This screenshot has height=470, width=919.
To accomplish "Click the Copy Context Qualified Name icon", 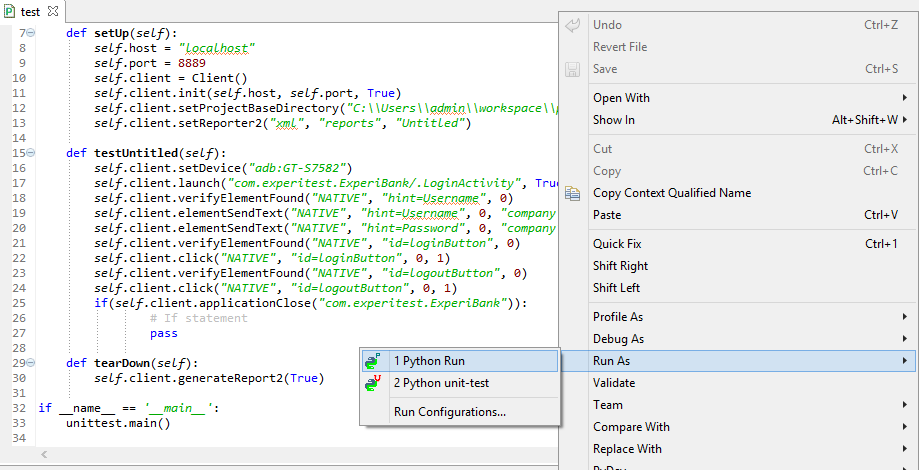I will click(573, 193).
